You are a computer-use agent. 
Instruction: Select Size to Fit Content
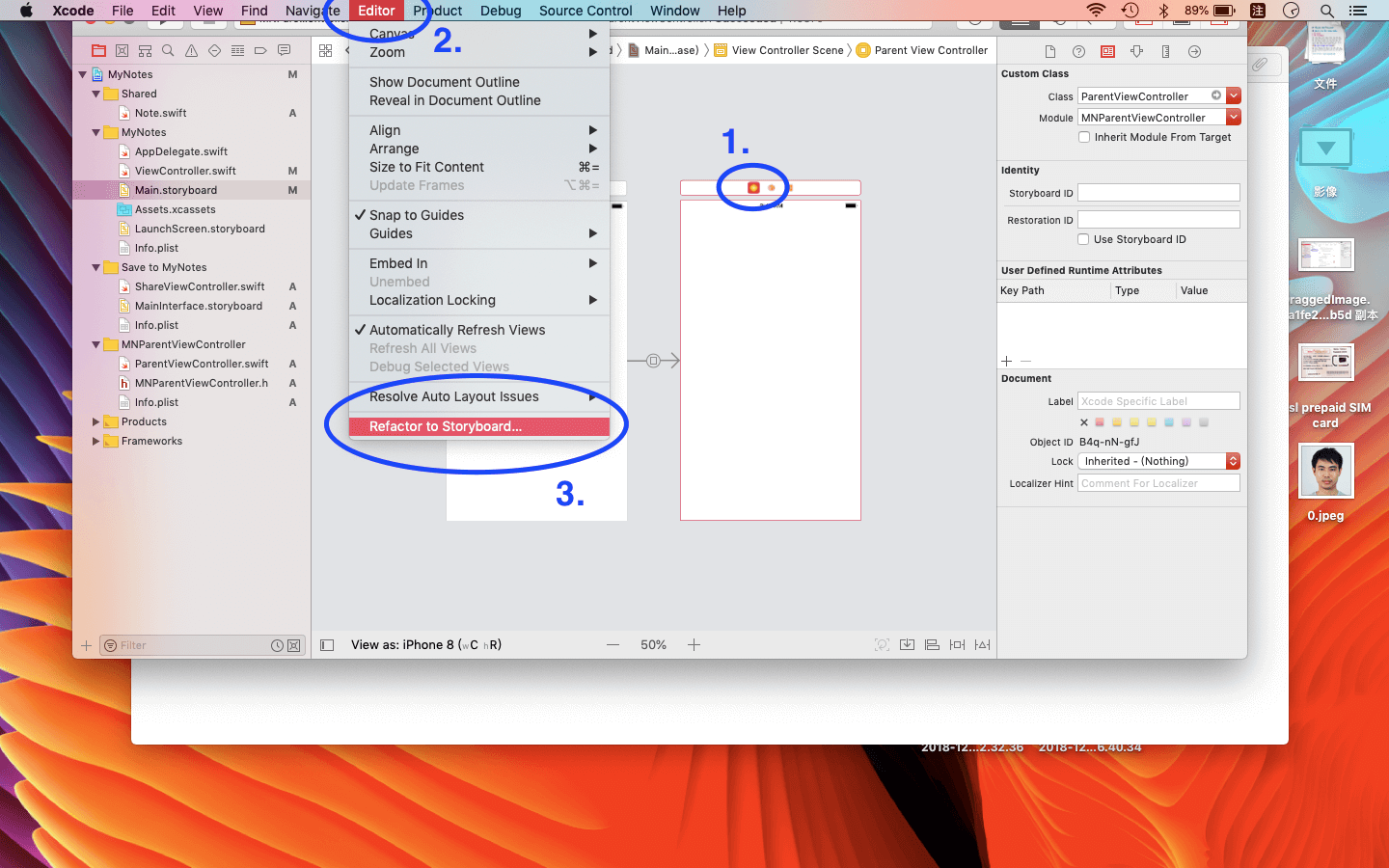479,167
